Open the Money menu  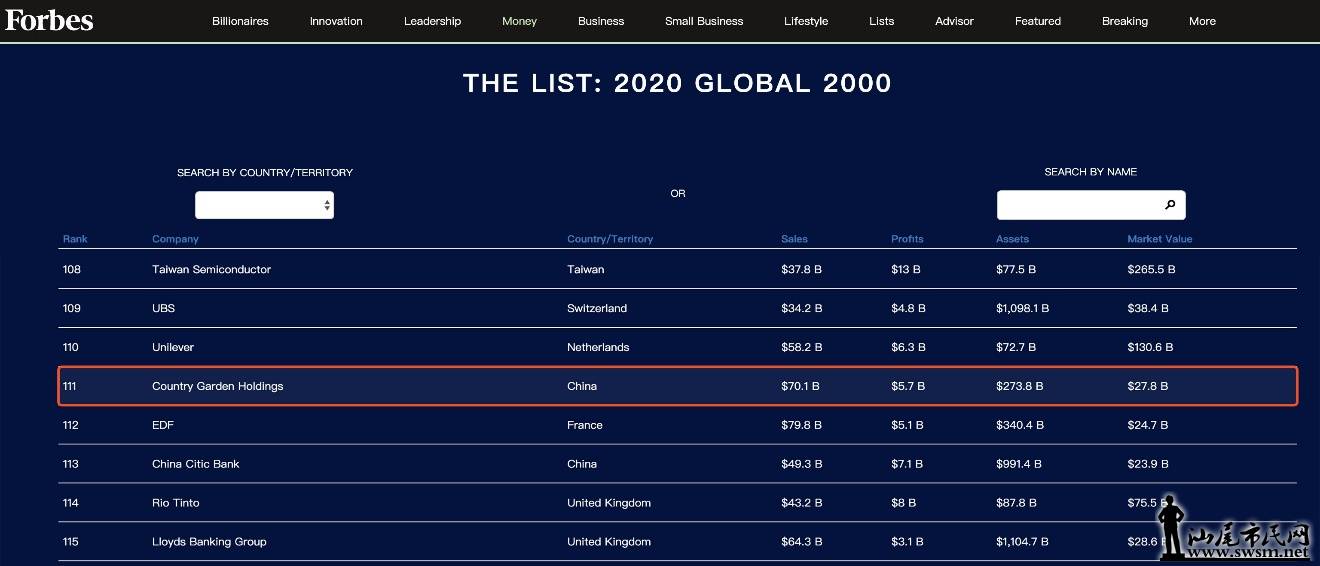[519, 21]
